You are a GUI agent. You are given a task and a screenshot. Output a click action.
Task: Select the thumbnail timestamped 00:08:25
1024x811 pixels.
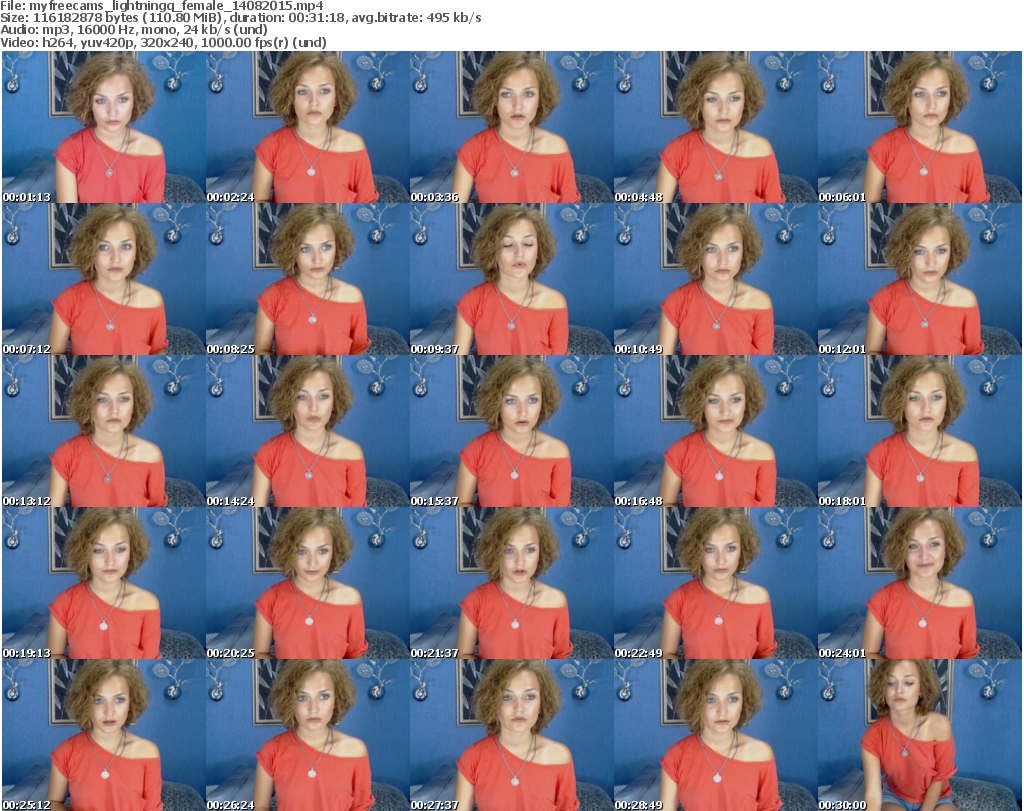[x=308, y=279]
